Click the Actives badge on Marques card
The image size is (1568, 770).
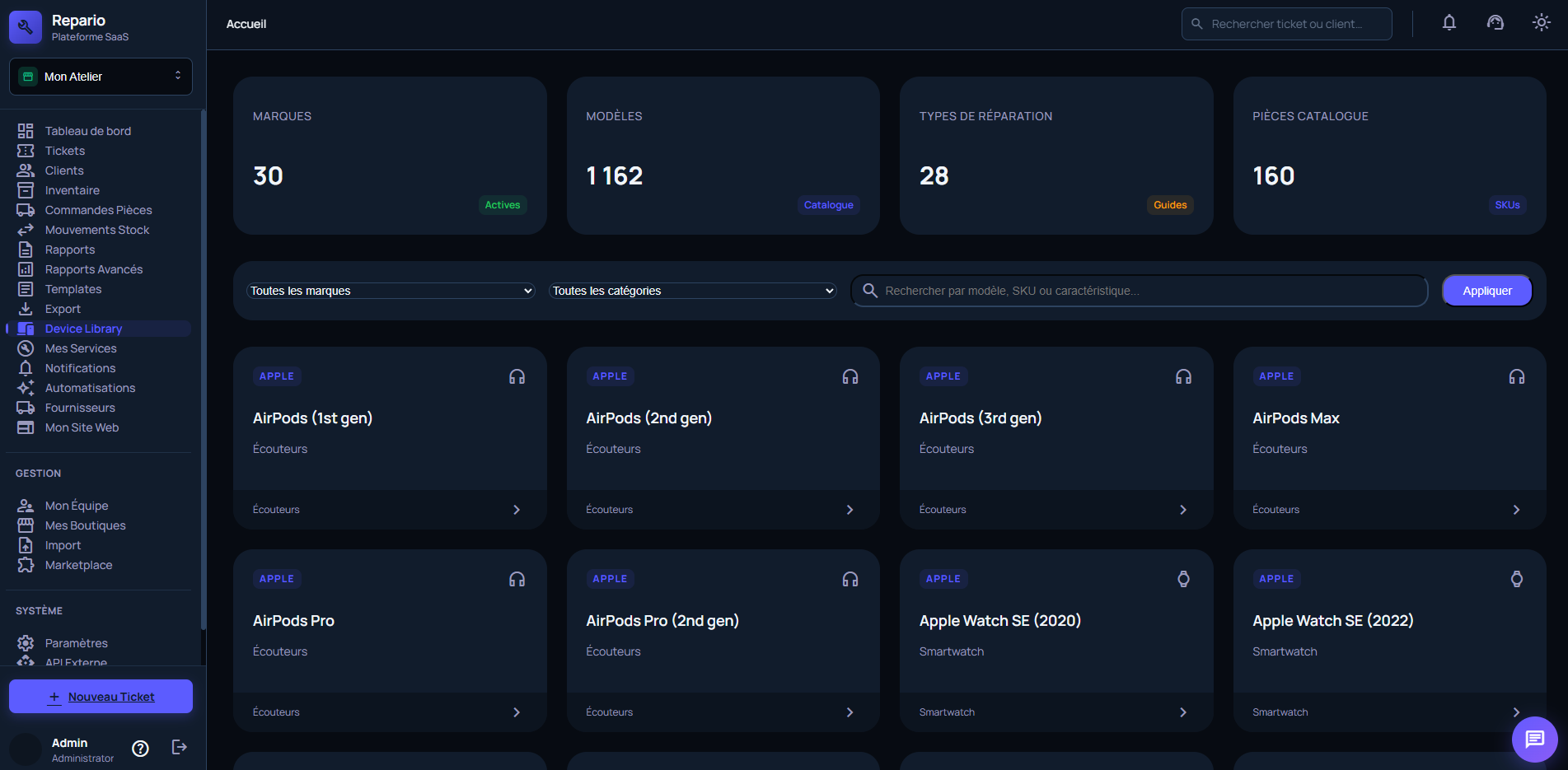coord(503,205)
